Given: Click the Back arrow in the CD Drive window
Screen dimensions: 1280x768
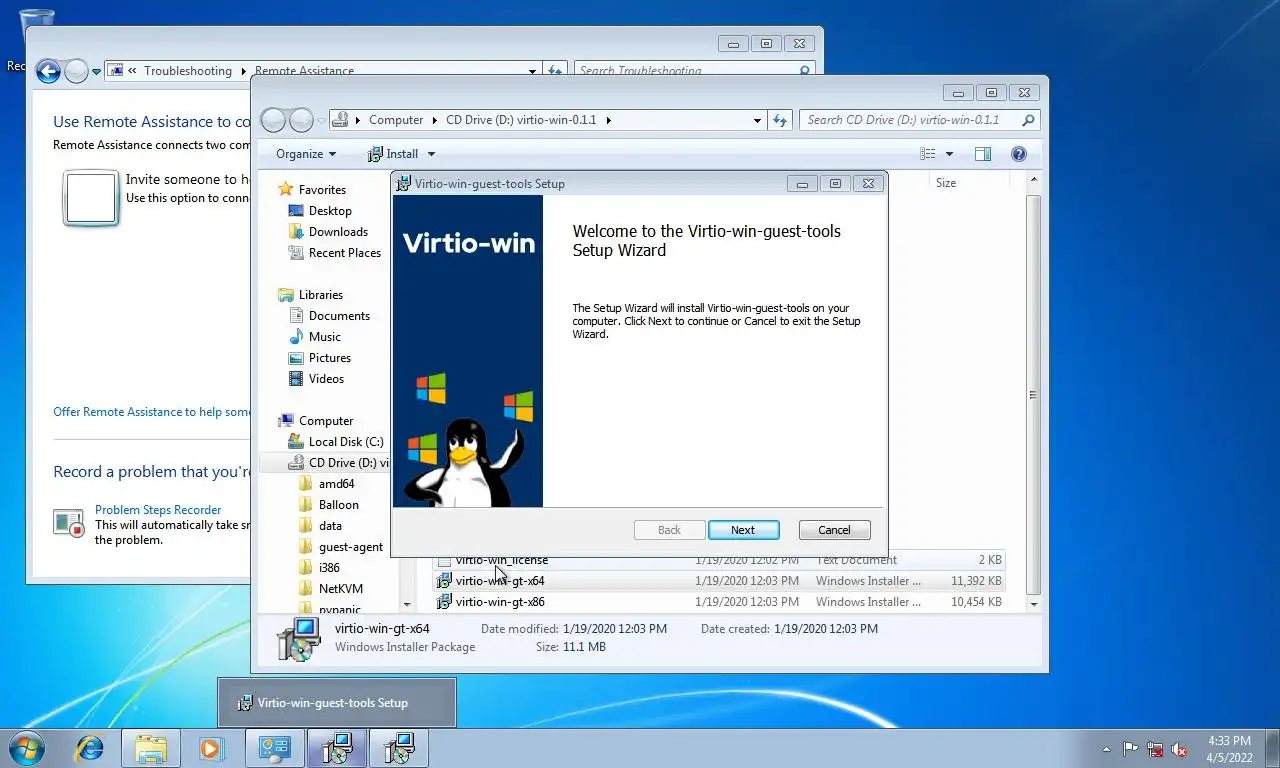Looking at the screenshot, I should click(273, 120).
